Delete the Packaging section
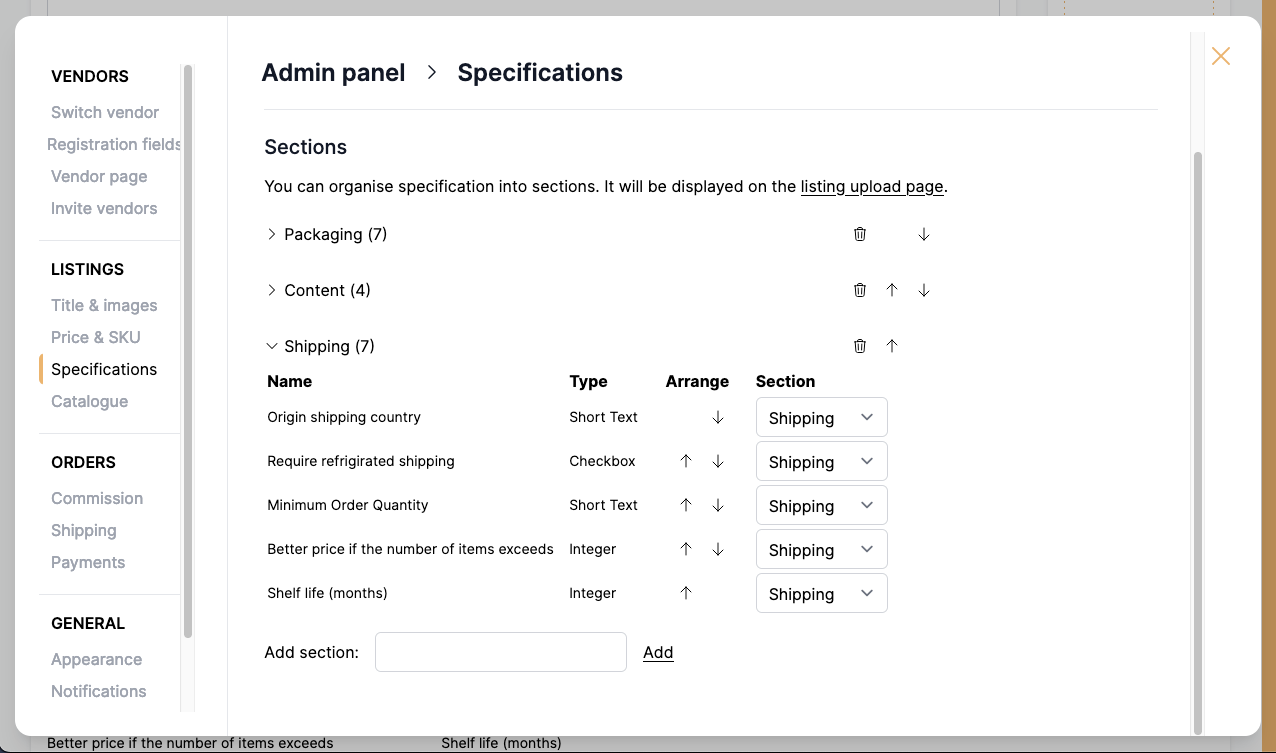 click(860, 233)
